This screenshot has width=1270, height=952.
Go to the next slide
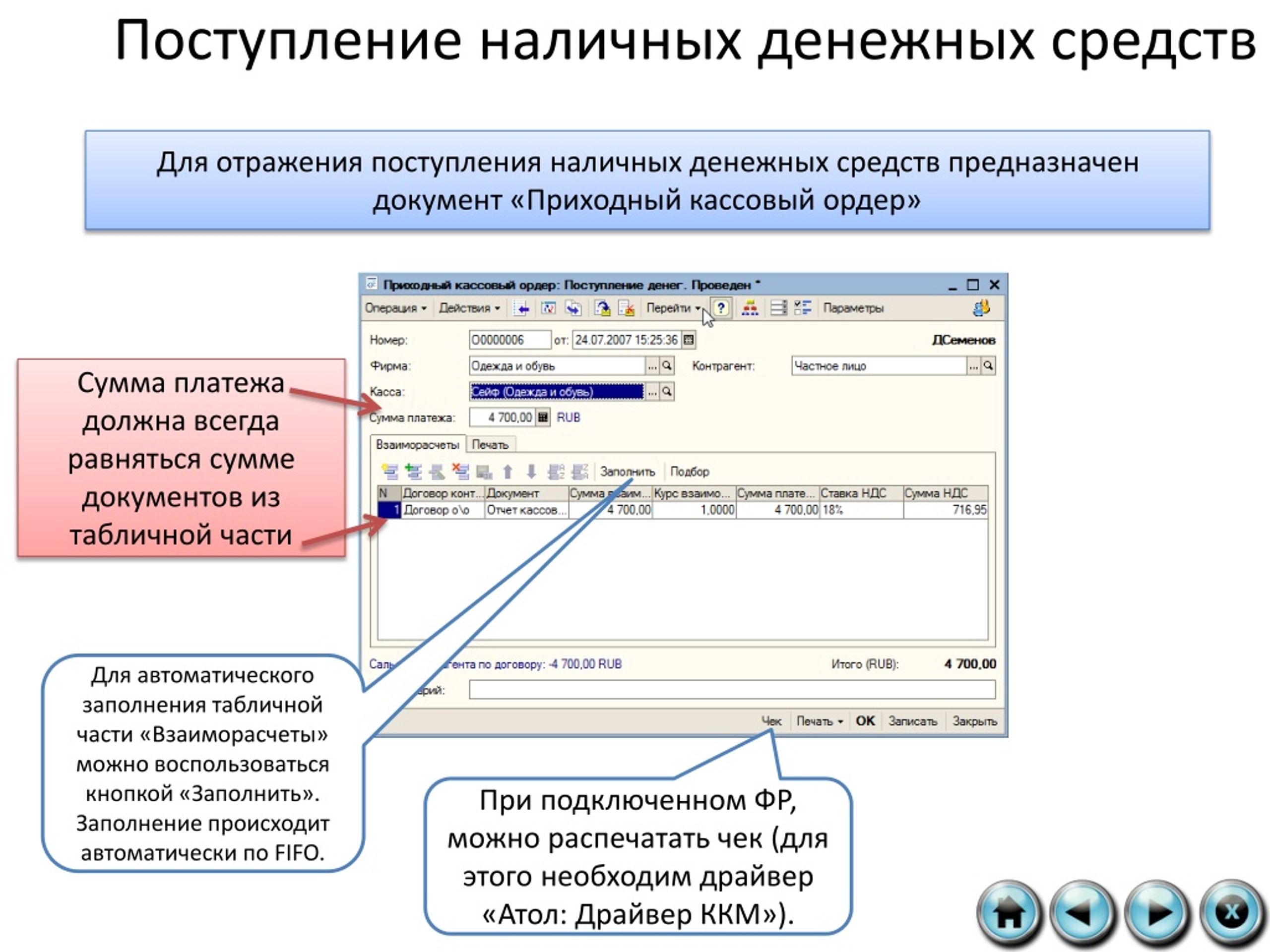tap(1156, 912)
